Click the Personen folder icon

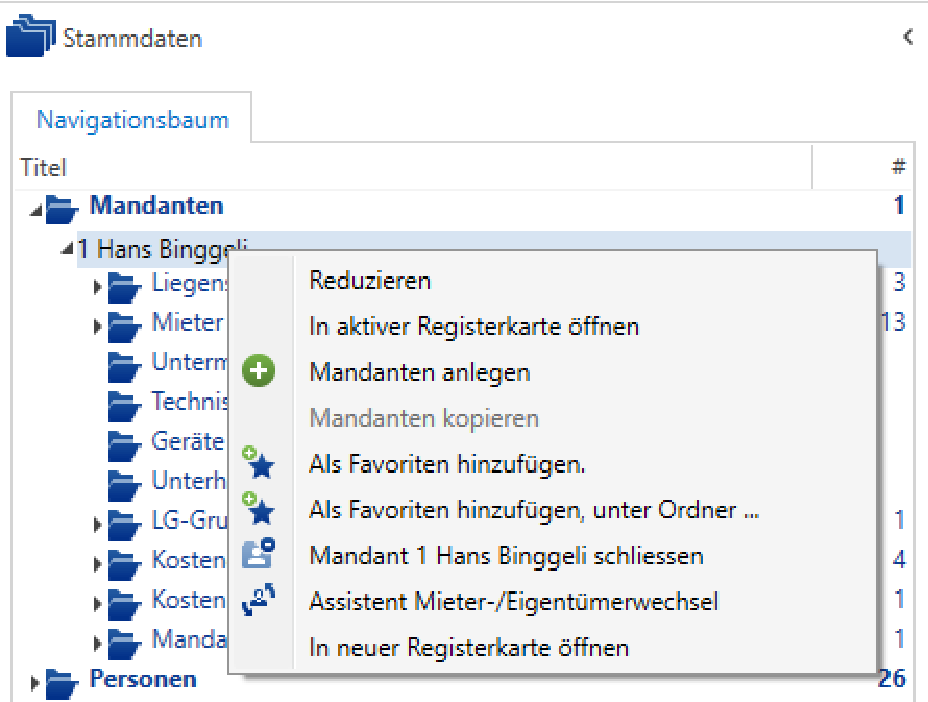pos(62,684)
